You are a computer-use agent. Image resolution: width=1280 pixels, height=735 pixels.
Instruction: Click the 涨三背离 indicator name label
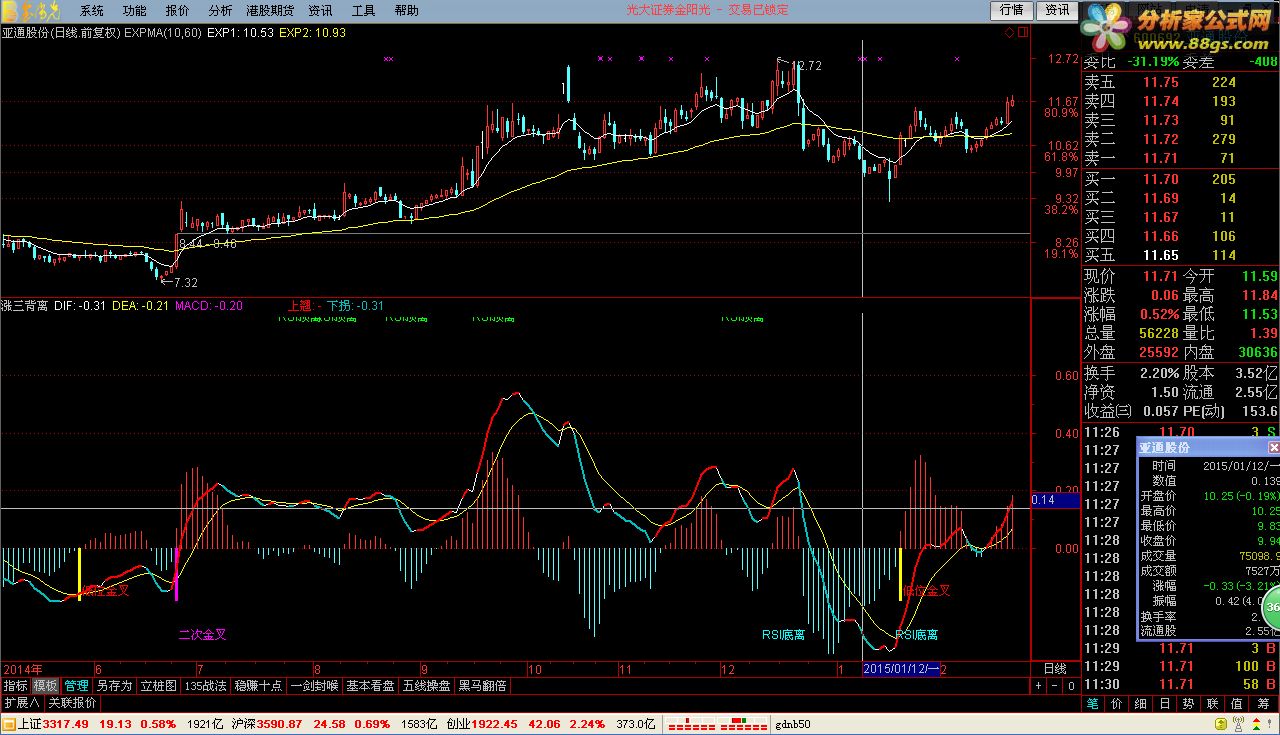[x=25, y=306]
